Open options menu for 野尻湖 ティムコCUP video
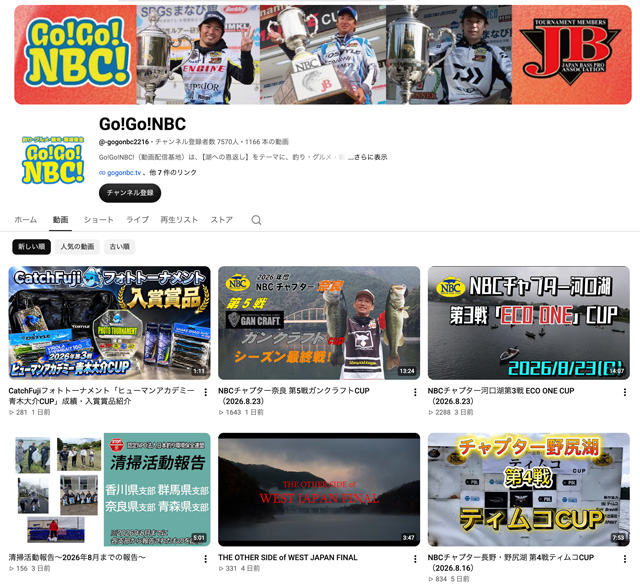This screenshot has height=587, width=640. pos(624,559)
